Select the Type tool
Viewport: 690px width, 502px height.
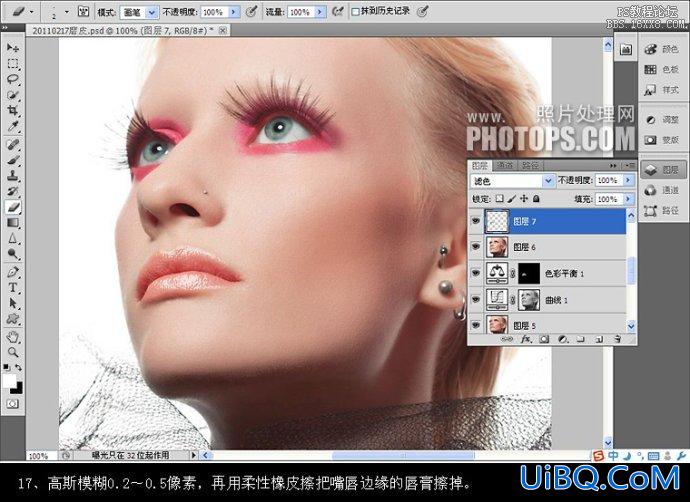coord(13,288)
